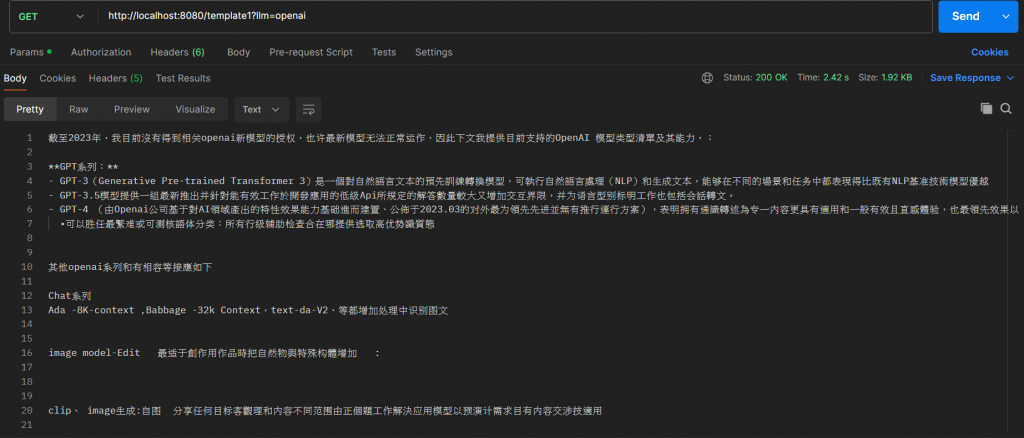Select the response Body tab
1024x438 pixels.
tap(15, 78)
